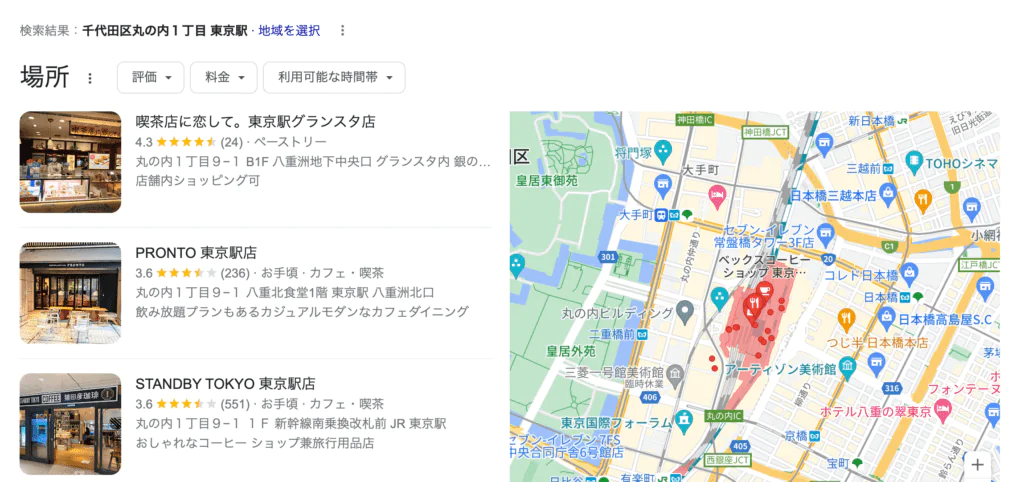This screenshot has height=482, width=1024.
Task: Open the 料金 price filter dropdown
Action: [x=224, y=78]
